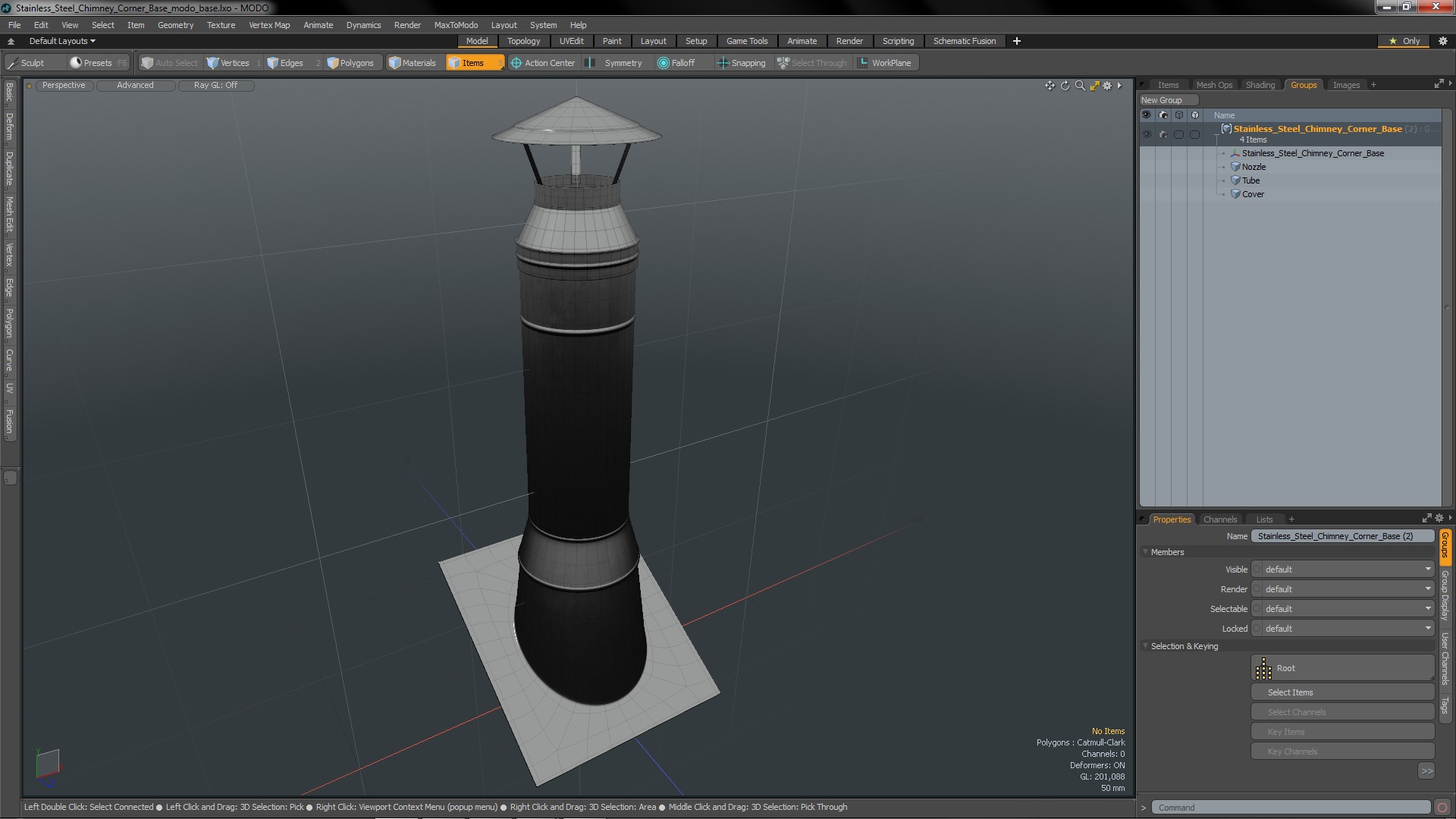Screen dimensions: 1456x819
Task: Add a new layout tab with plus
Action: click(1016, 41)
